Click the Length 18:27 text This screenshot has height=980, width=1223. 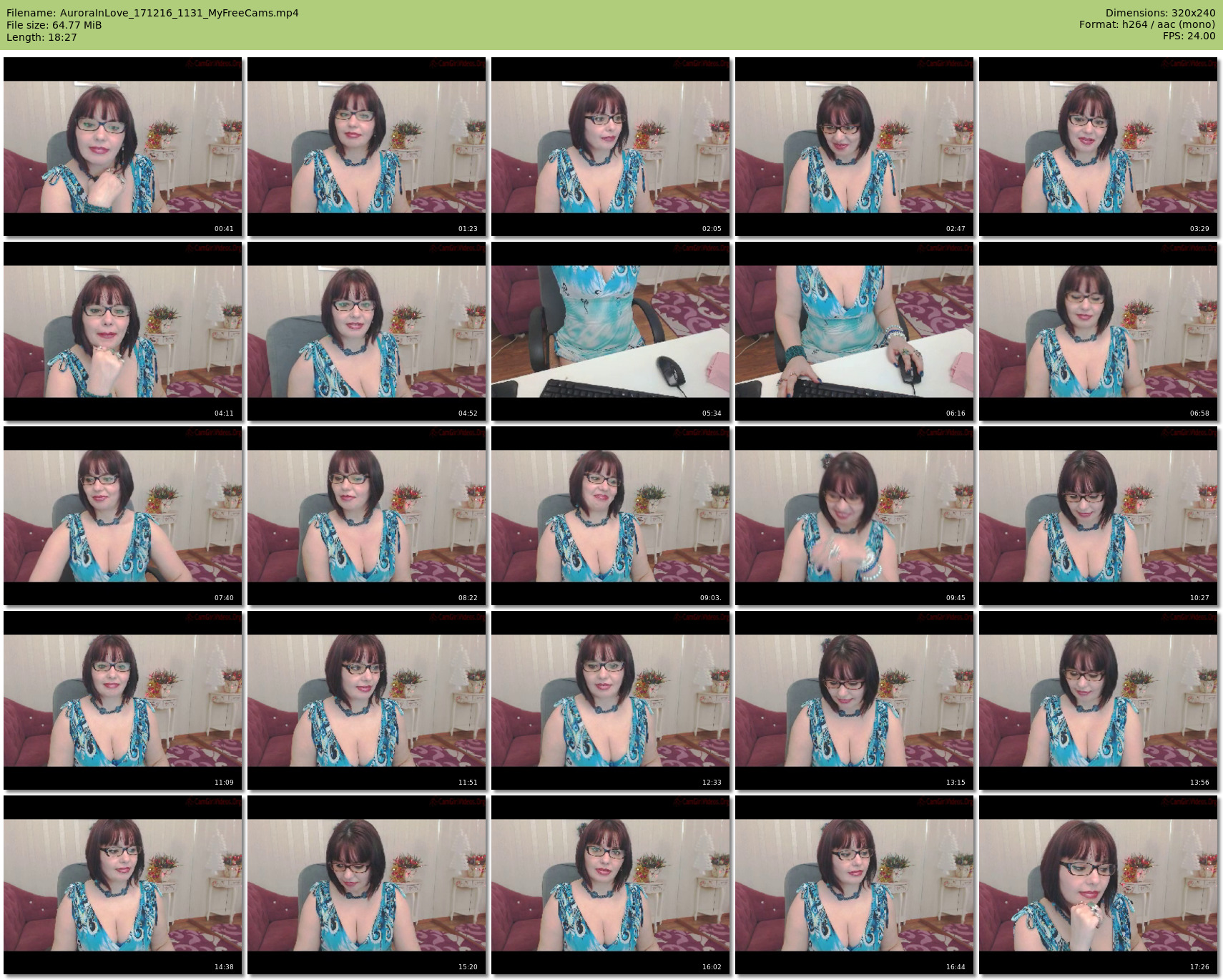point(41,37)
